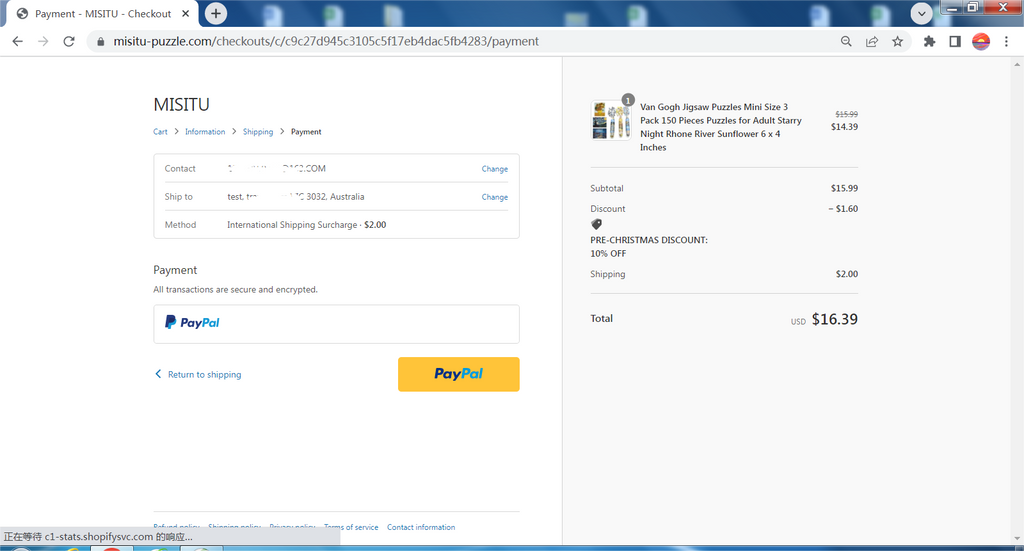Change the Ship to address
Viewport: 1024px width, 551px height.
coord(494,197)
